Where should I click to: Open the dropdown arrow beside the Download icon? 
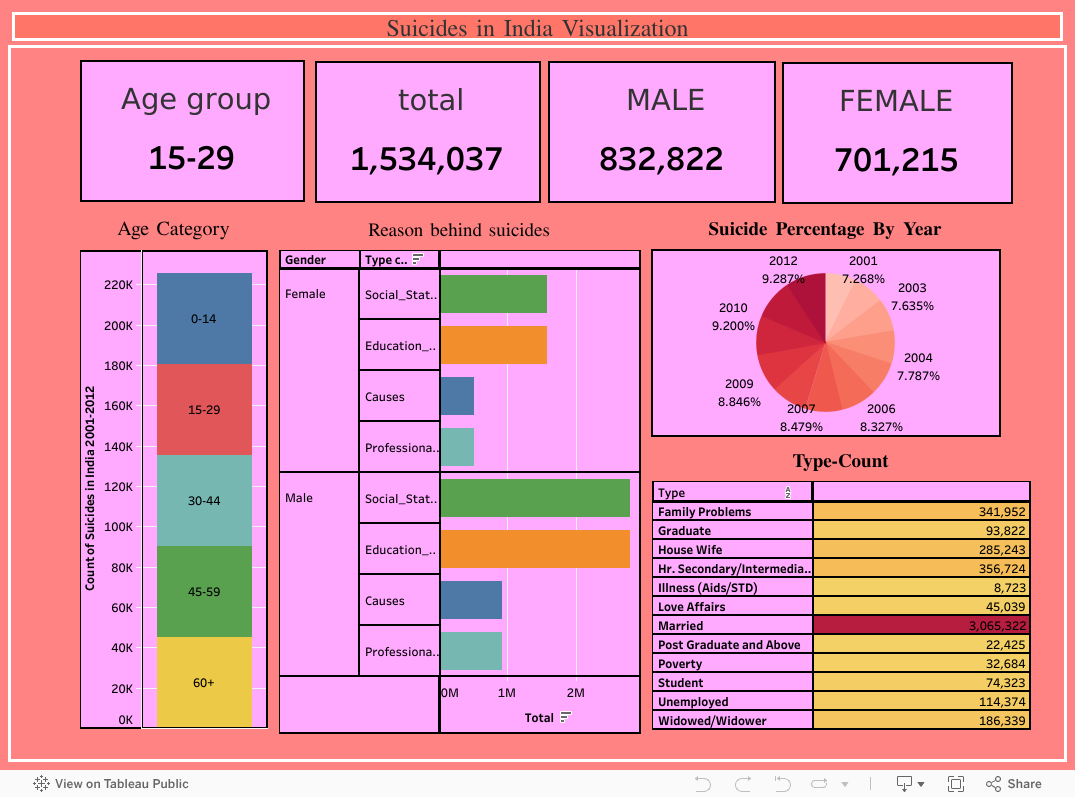922,784
